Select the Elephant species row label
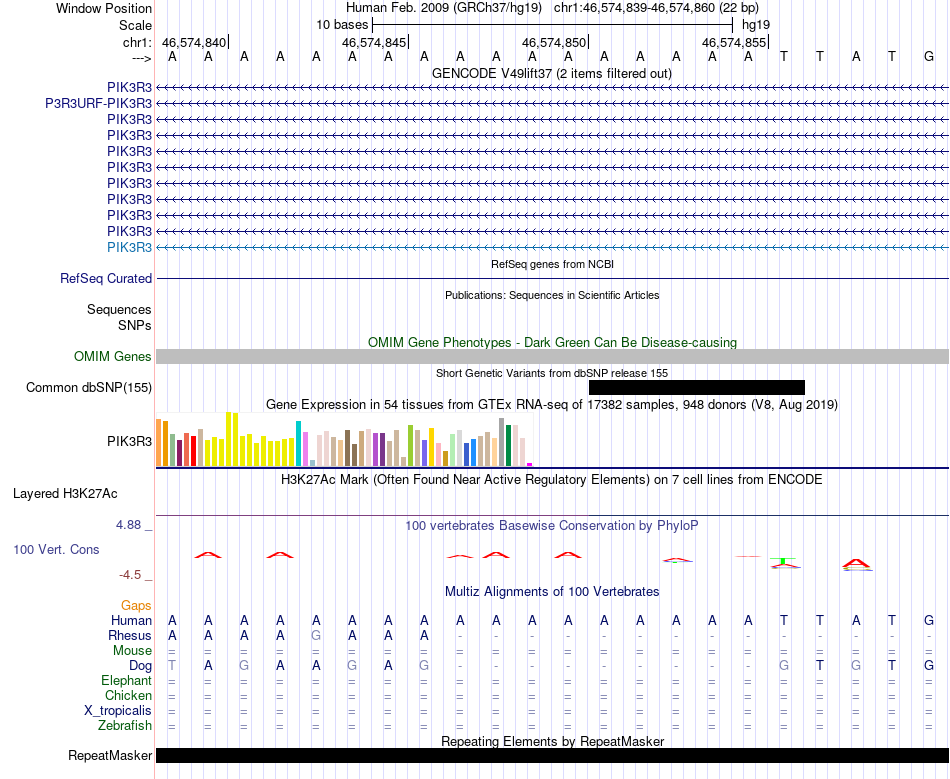Image resolution: width=950 pixels, height=779 pixels. [126, 680]
